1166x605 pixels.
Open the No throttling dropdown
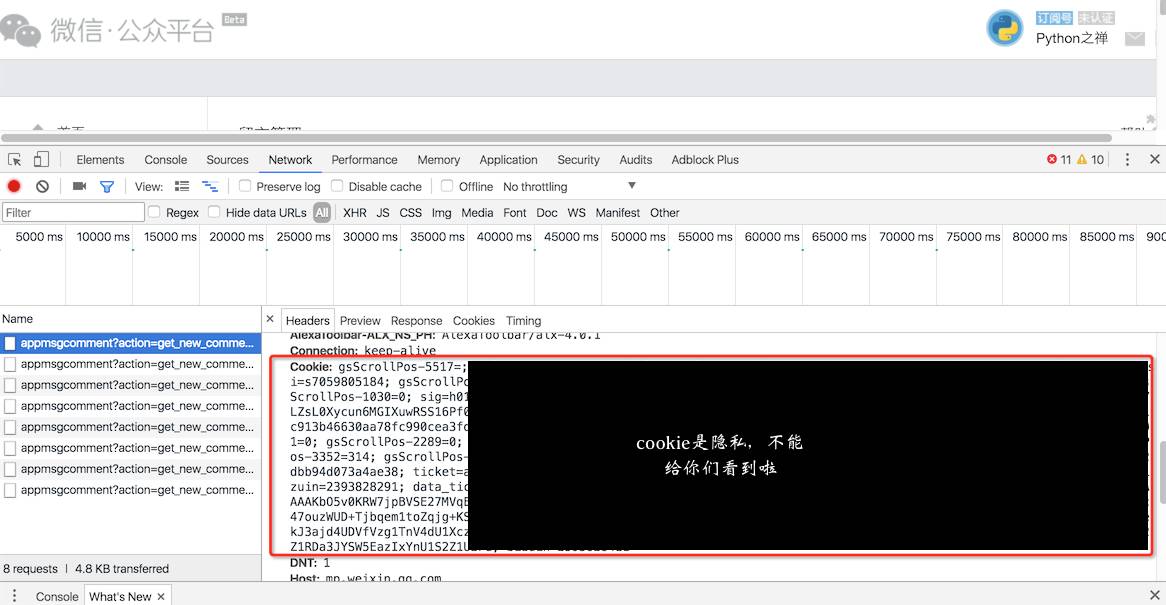(570, 187)
